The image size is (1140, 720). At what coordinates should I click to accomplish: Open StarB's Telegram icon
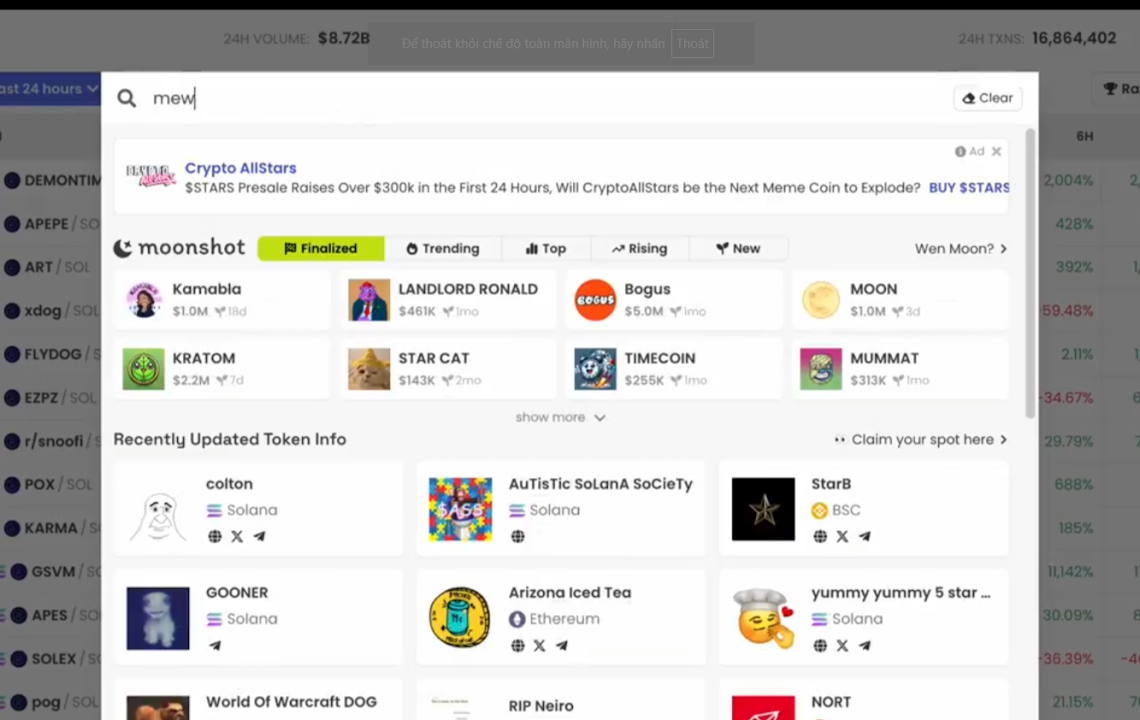pos(864,537)
